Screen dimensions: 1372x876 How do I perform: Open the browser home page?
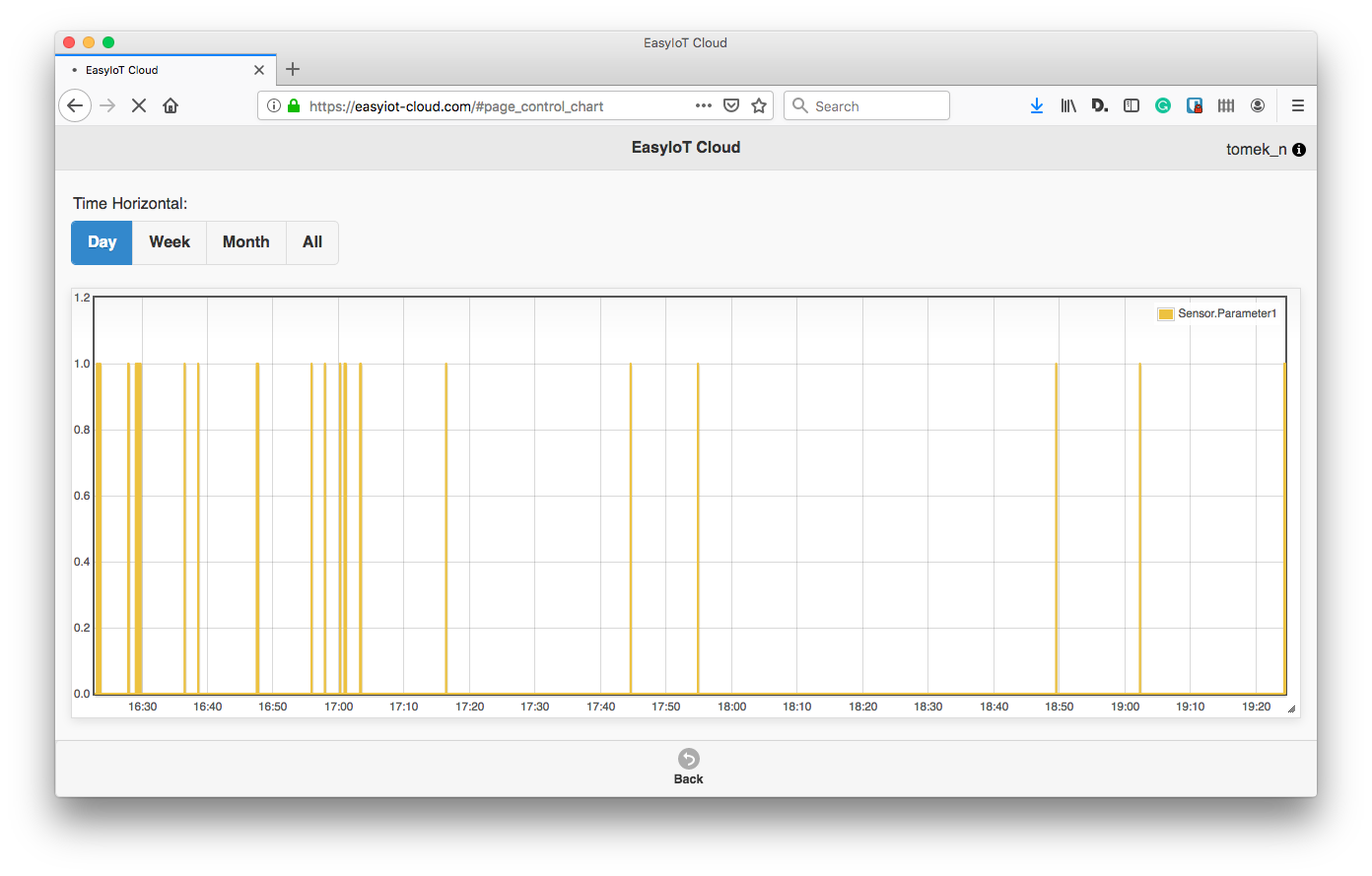click(x=171, y=105)
